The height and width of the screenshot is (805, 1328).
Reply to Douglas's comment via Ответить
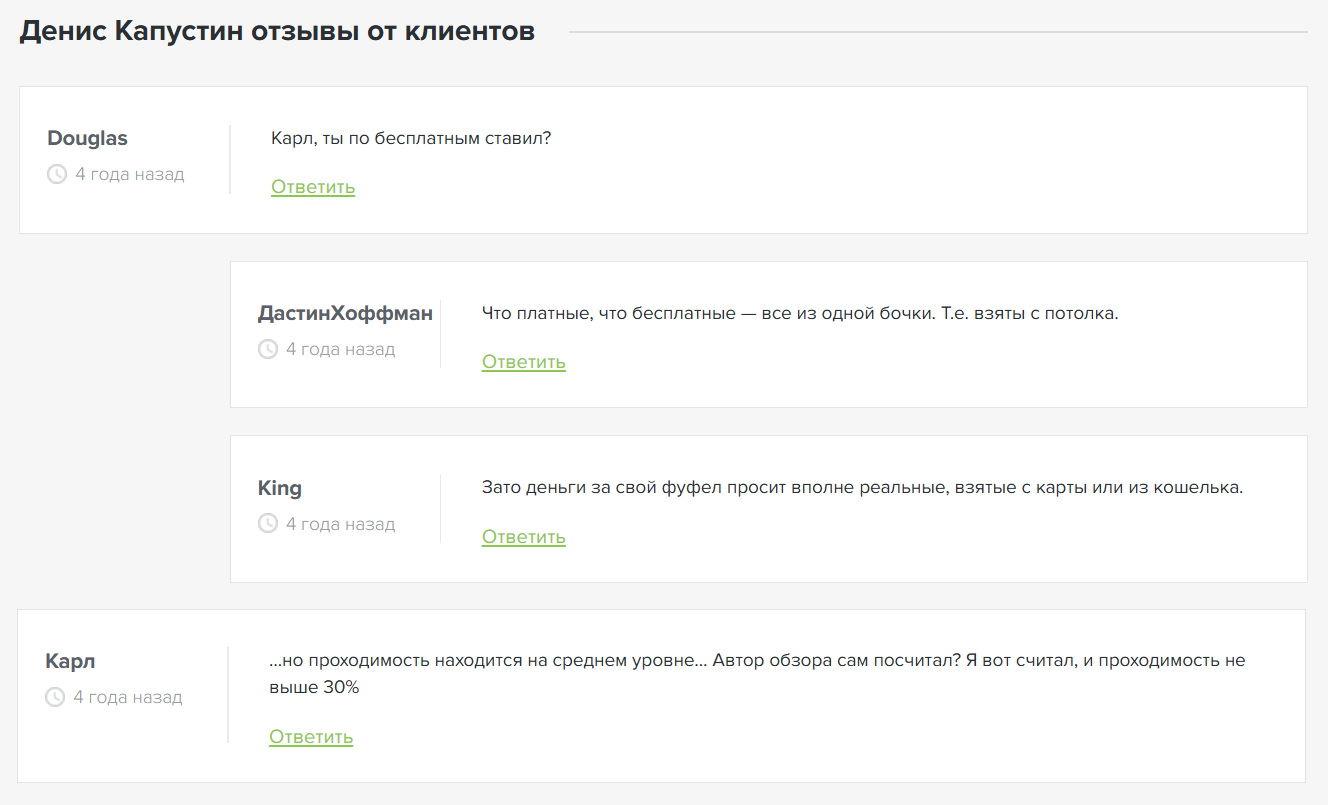pyautogui.click(x=313, y=187)
